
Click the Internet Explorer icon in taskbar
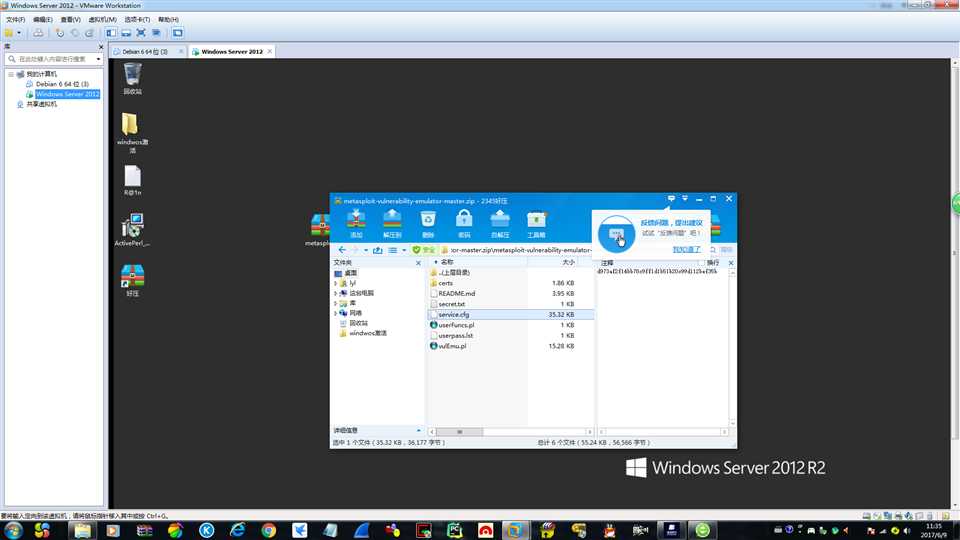pos(238,530)
